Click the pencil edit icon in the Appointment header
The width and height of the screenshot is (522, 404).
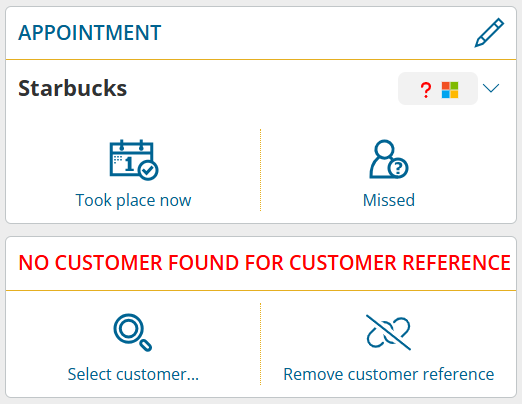coord(489,33)
